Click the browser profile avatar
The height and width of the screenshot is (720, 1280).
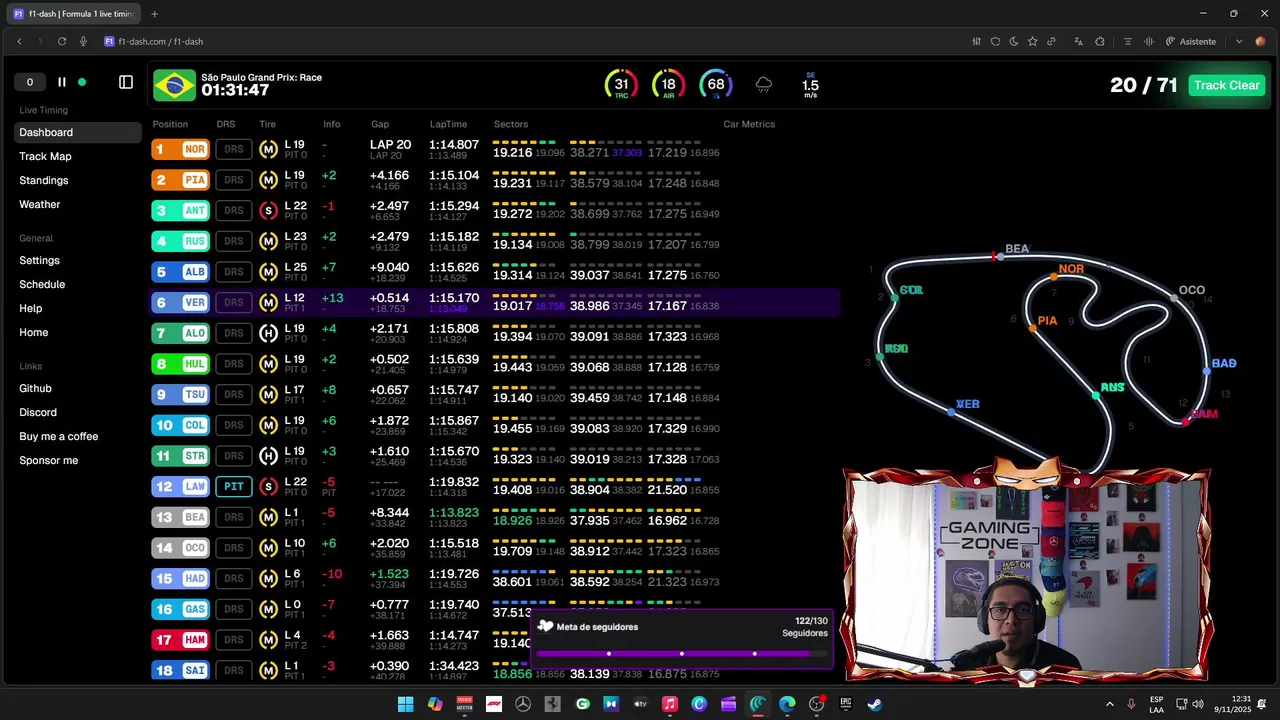pyautogui.click(x=1260, y=41)
